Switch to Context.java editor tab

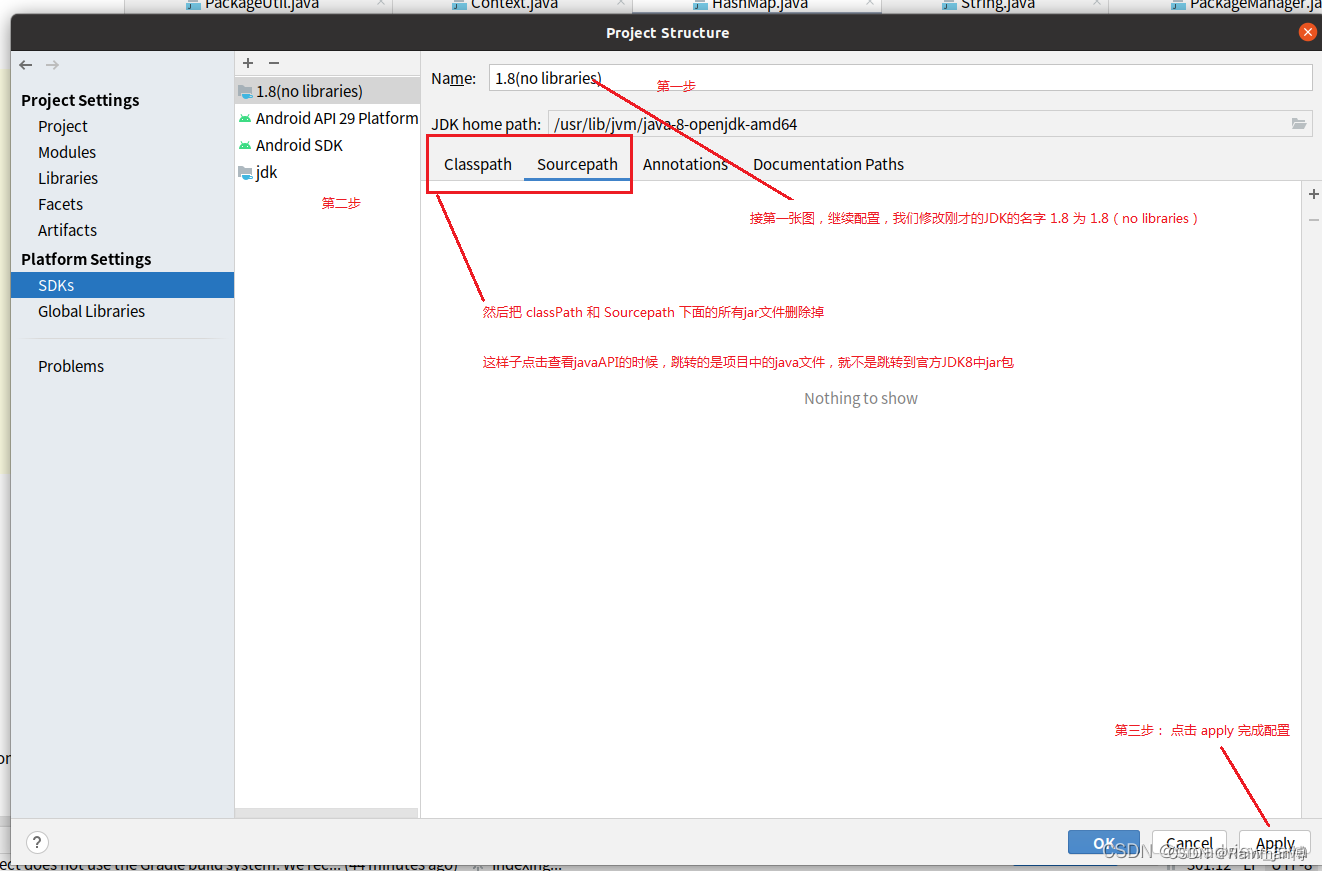tap(514, 5)
